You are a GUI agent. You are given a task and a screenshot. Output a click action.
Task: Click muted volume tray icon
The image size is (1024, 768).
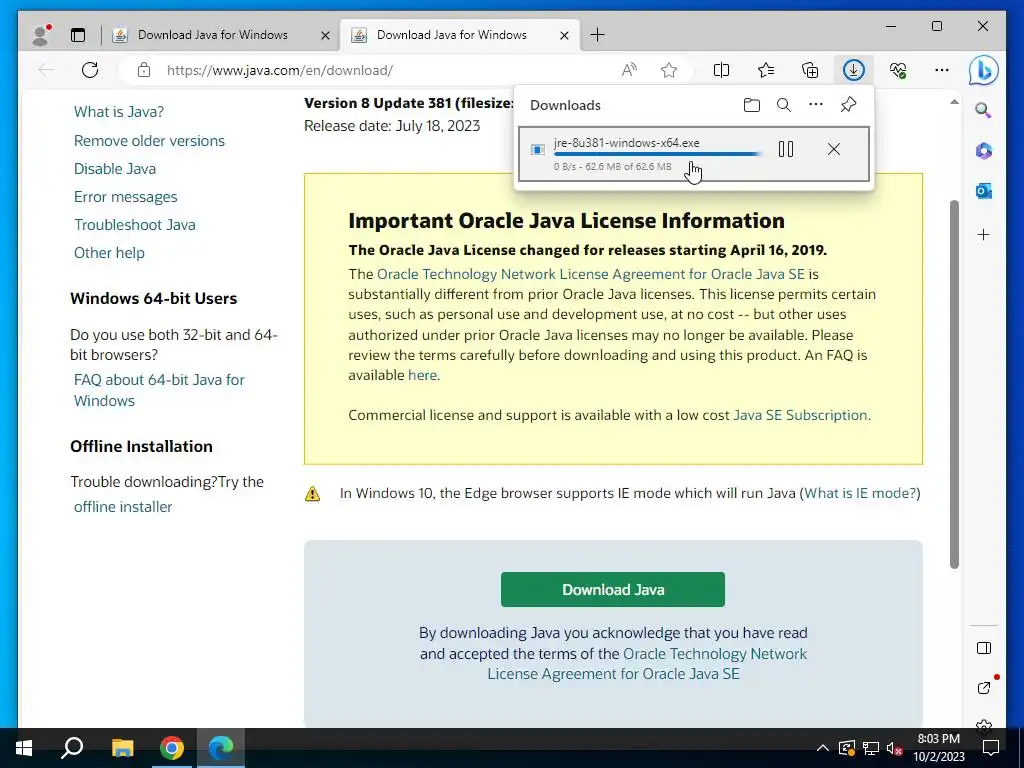[894, 748]
